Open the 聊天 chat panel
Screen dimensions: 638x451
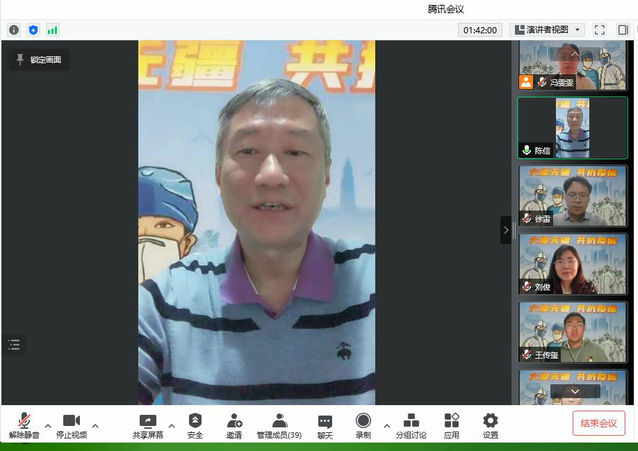pos(325,425)
